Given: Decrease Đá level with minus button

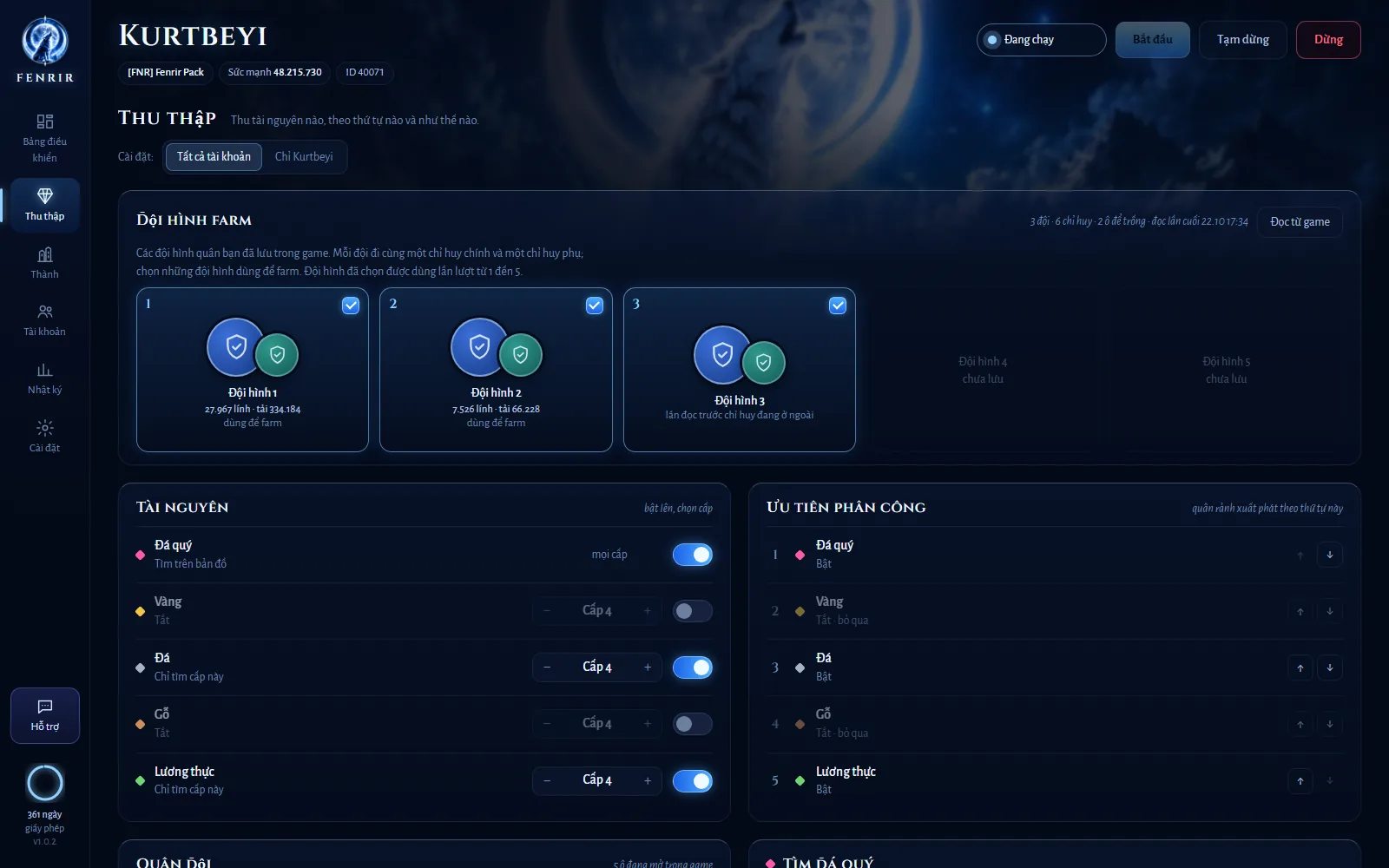Looking at the screenshot, I should (547, 667).
